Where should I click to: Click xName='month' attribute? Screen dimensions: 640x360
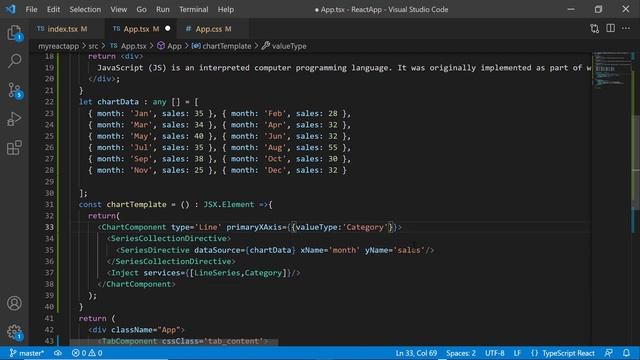[x=330, y=250]
